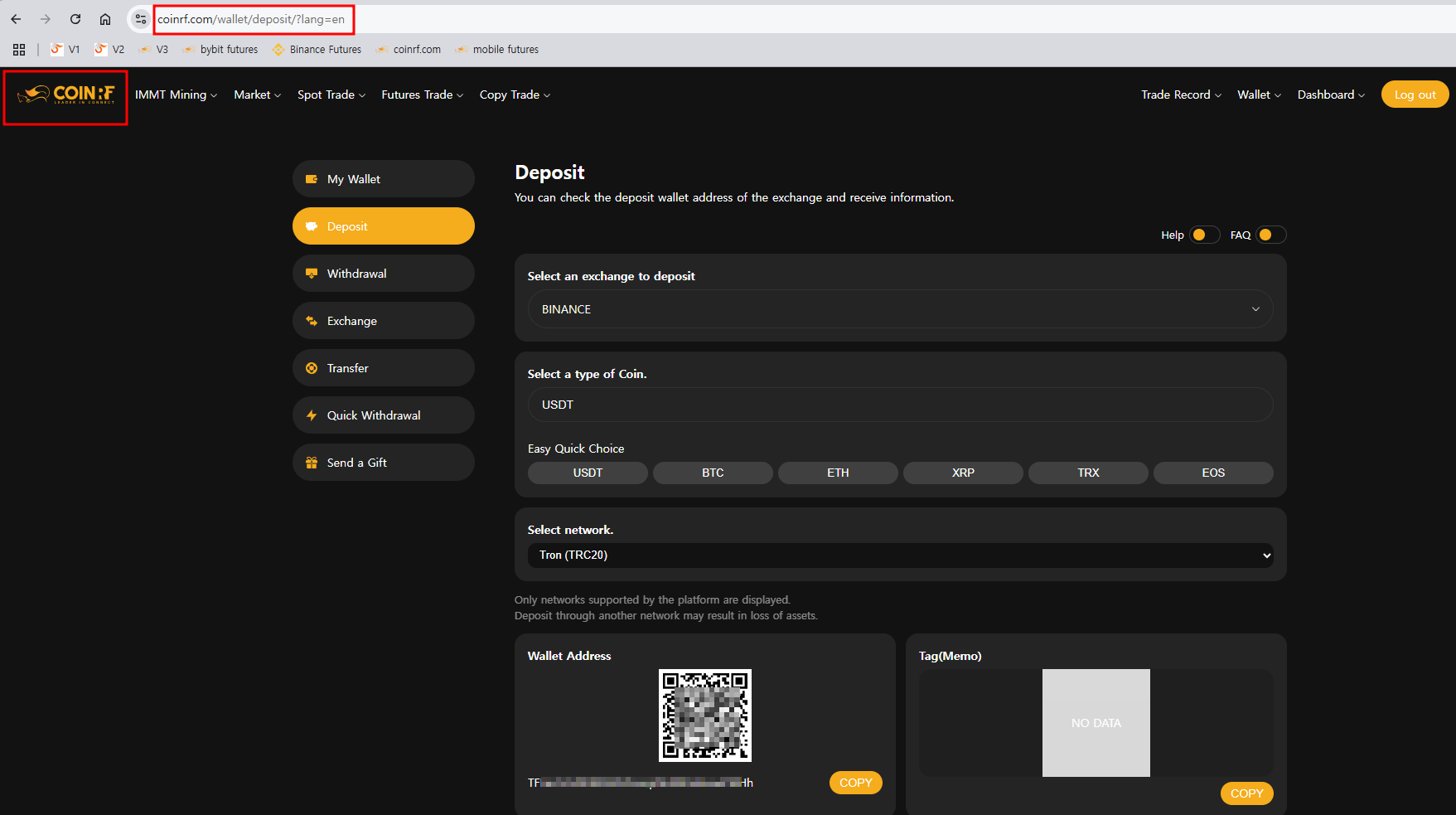Select the lightning icon for Quick Withdrawal
The width and height of the screenshot is (1456, 815).
312,415
